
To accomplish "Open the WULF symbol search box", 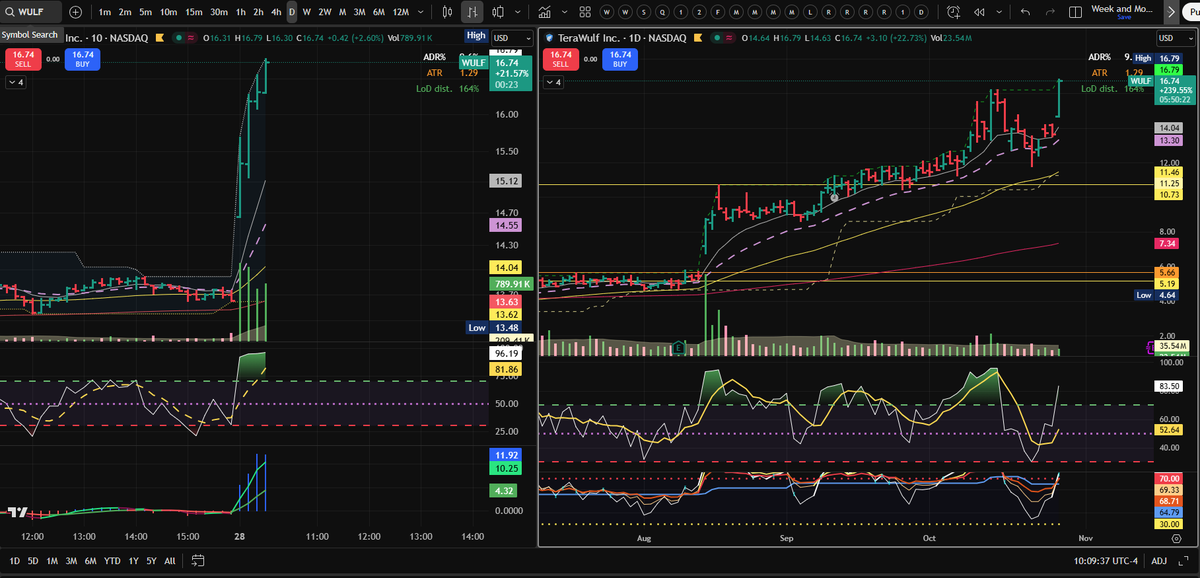I will (32, 12).
